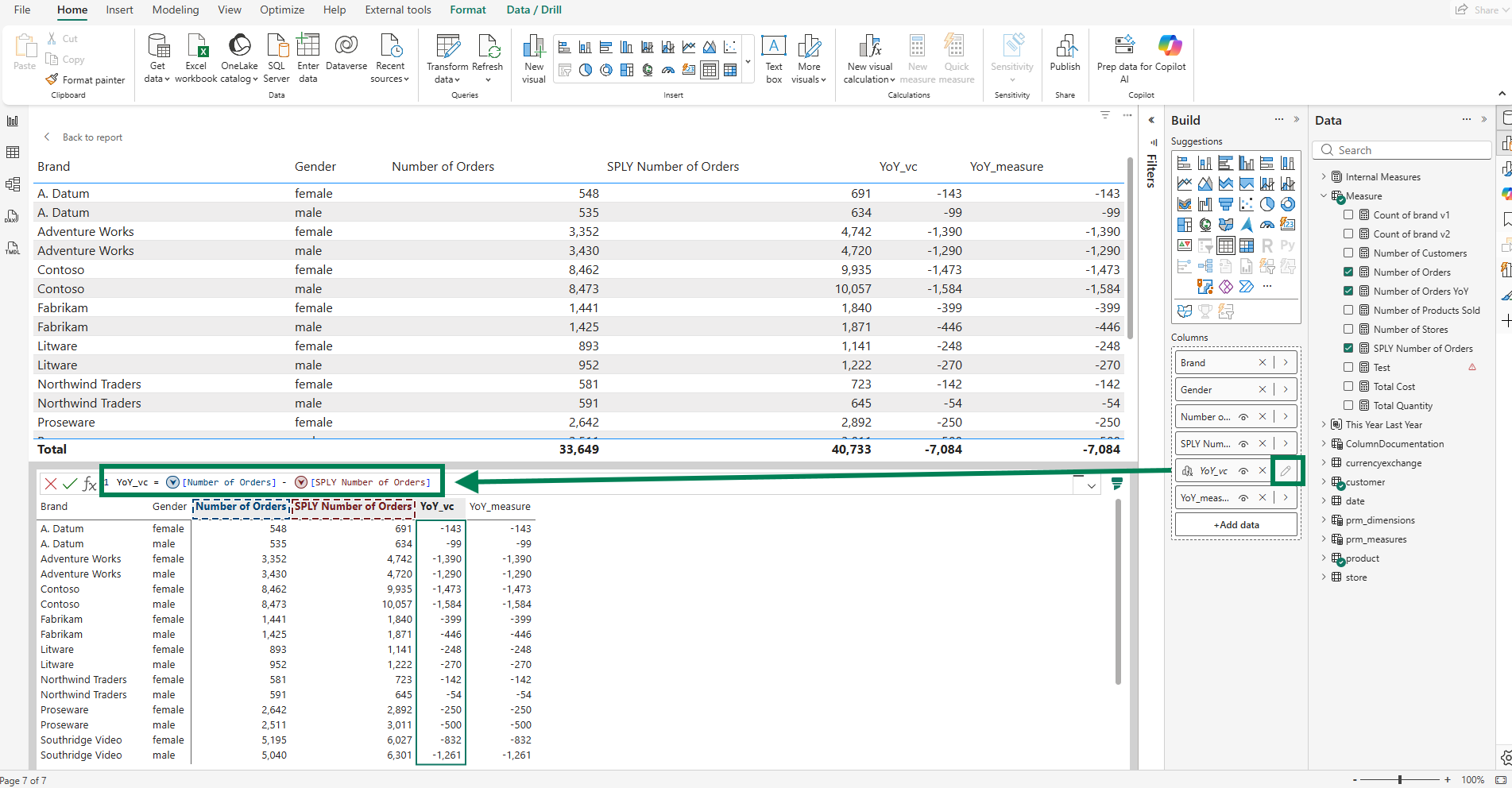This screenshot has width=1512, height=788.
Task: Cancel the formula with red X
Action: [x=51, y=483]
